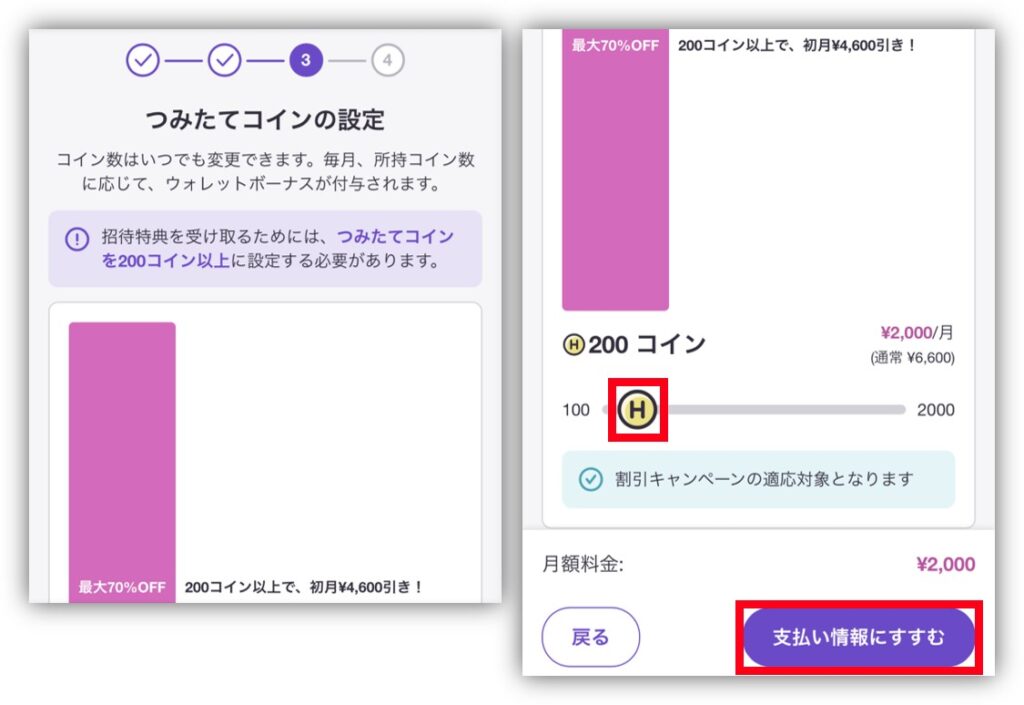The image size is (1024, 705).
Task: Click the slider minimum label 100
Action: click(576, 410)
